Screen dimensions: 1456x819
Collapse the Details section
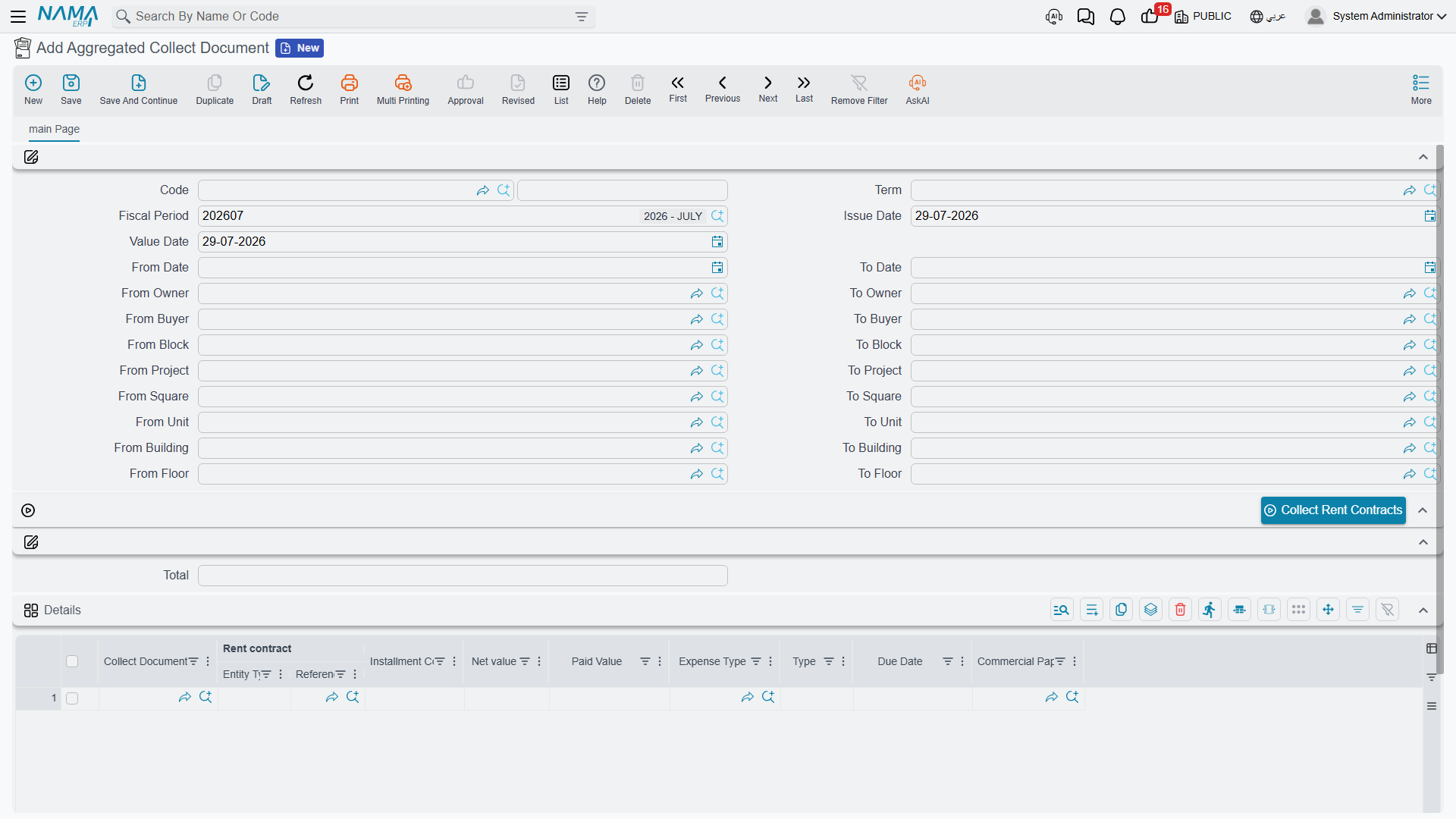[x=1423, y=610]
